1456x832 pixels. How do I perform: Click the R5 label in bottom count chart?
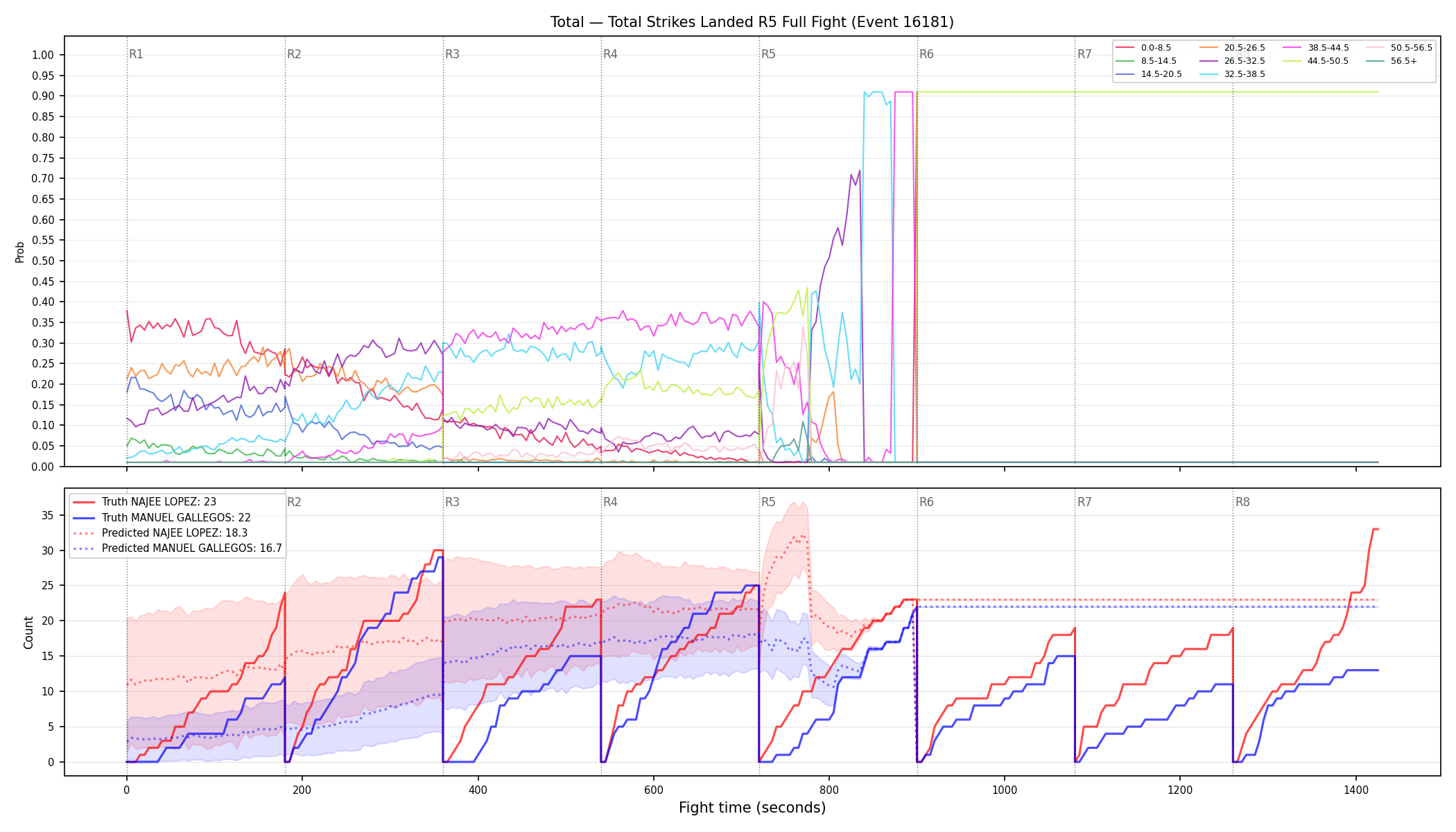768,502
